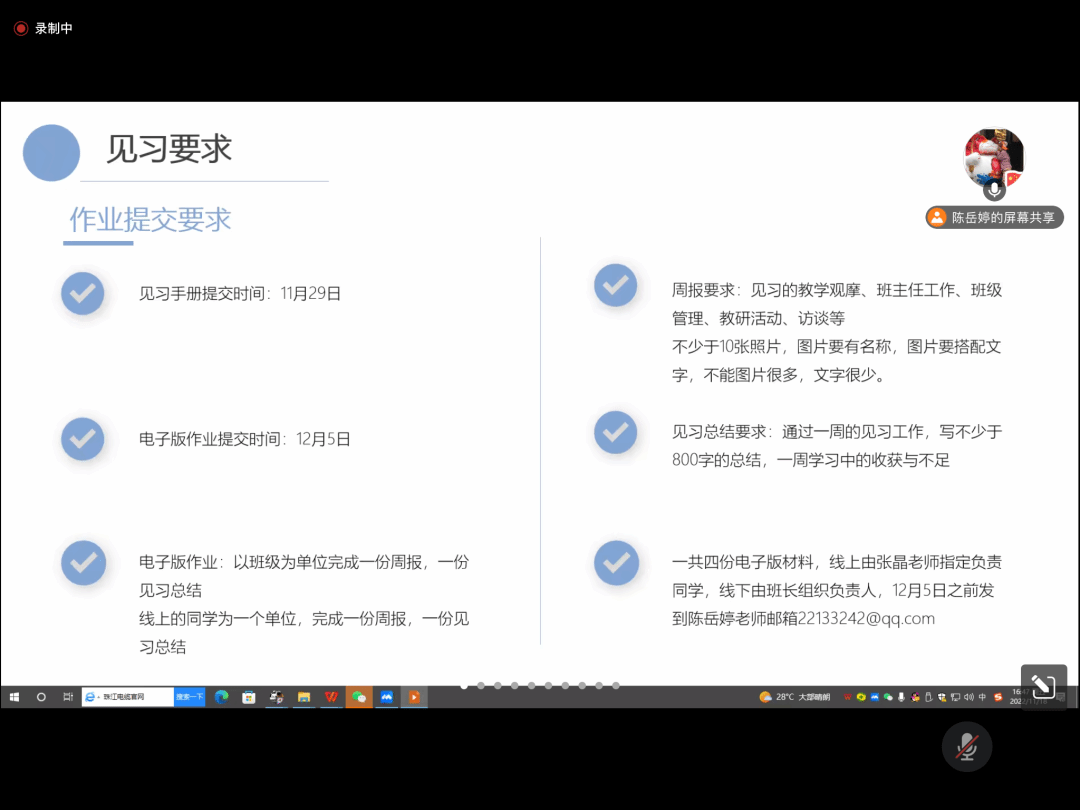Open the presenter's avatar thumbnail

[993, 157]
